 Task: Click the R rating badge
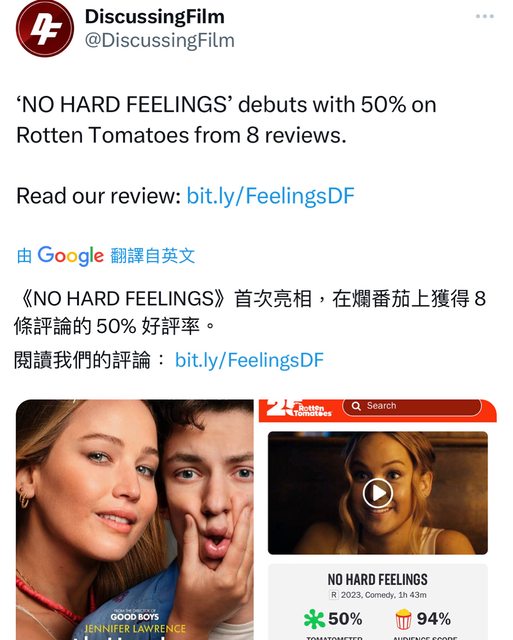334,595
